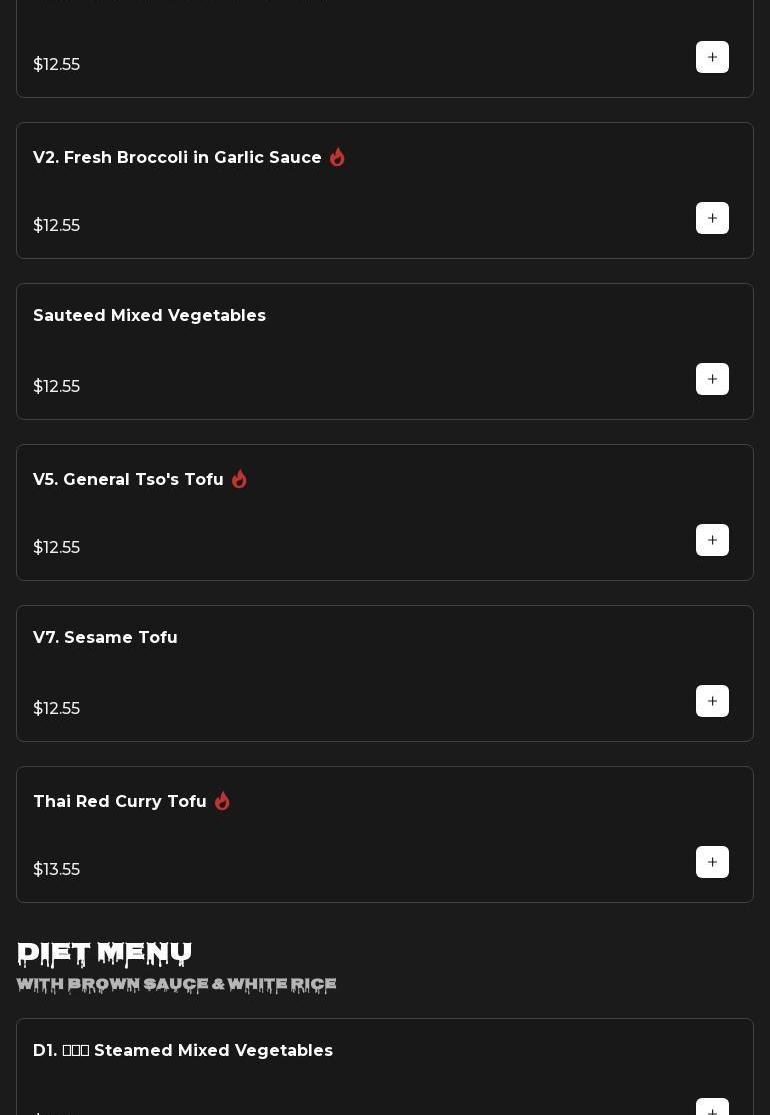Screen dimensions: 770x1115
Task: Add V7 Sesame Tofu using plus icon
Action: click(712, 701)
